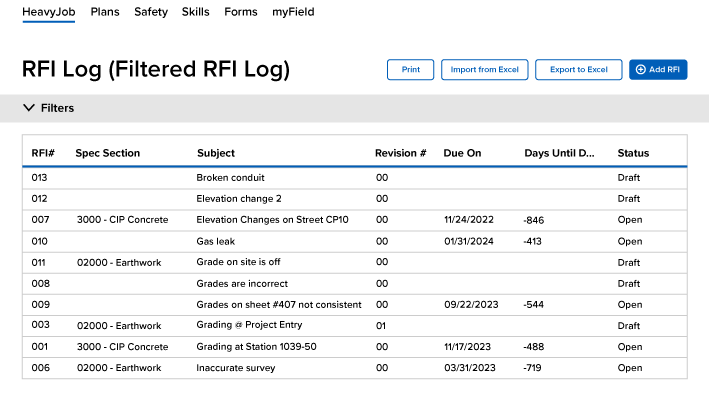Open RFI 012 row number

[x=39, y=199]
